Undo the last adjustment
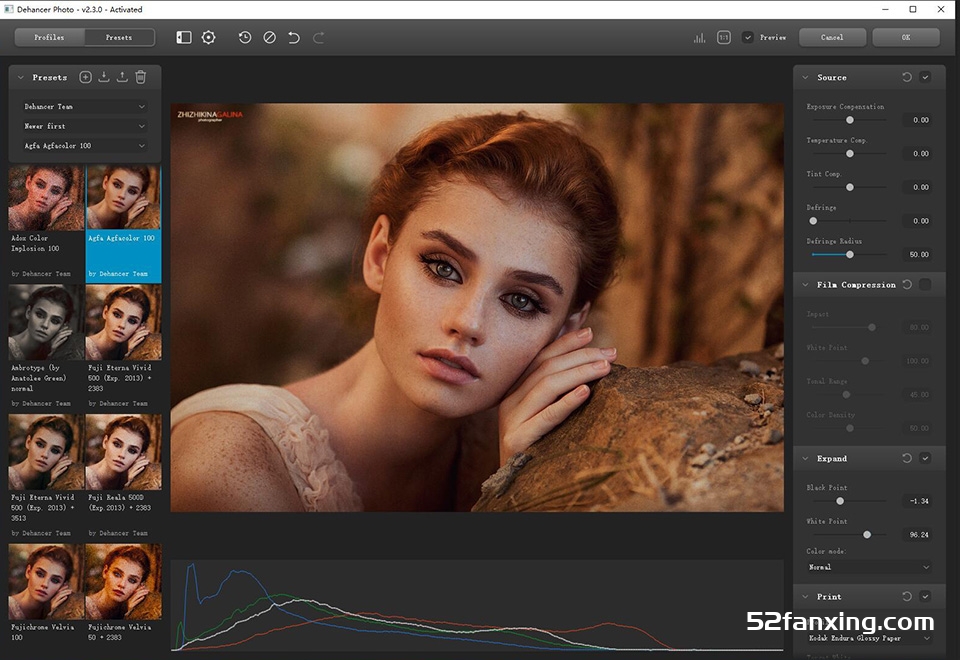This screenshot has width=960, height=660. click(294, 37)
